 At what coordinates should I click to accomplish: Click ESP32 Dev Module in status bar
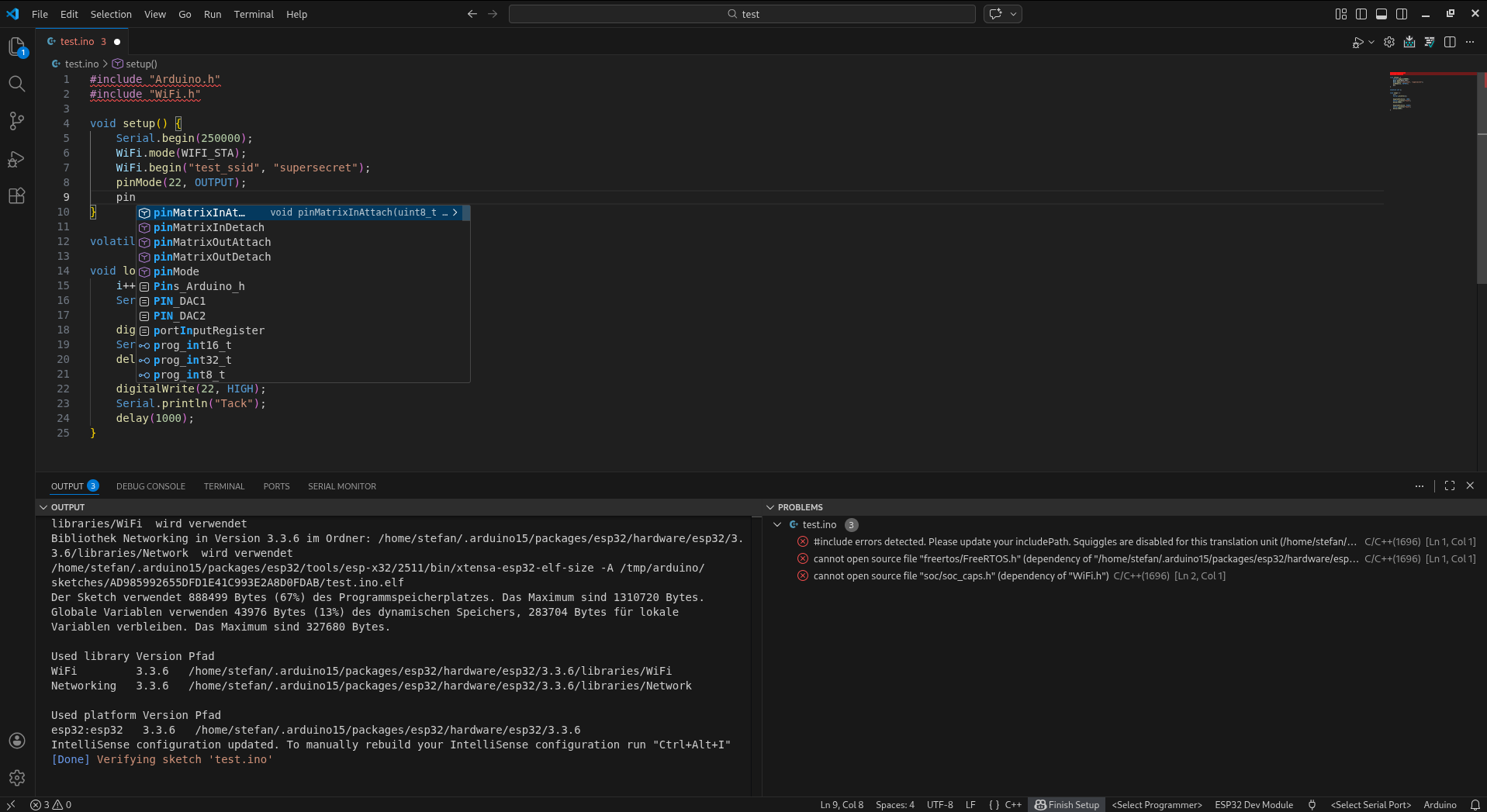1254,805
